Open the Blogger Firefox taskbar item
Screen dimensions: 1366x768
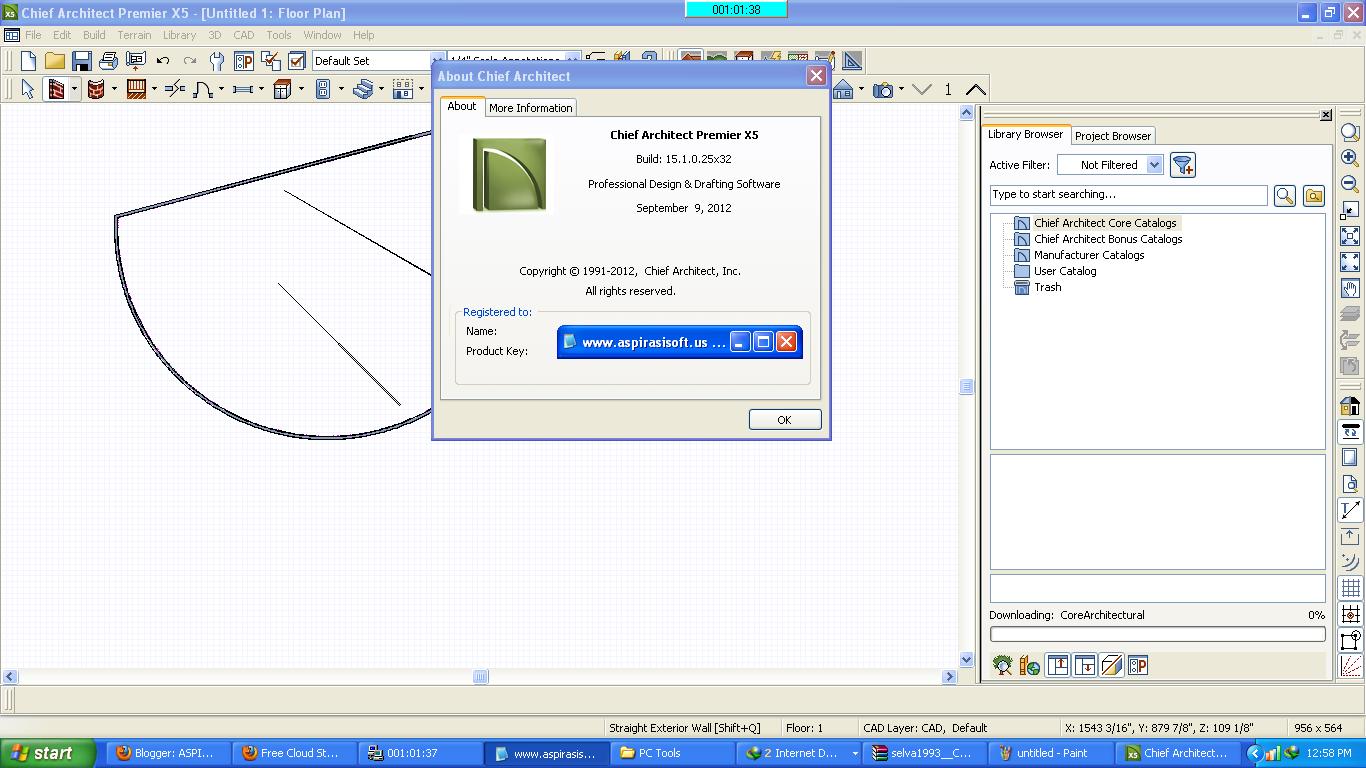[167, 753]
